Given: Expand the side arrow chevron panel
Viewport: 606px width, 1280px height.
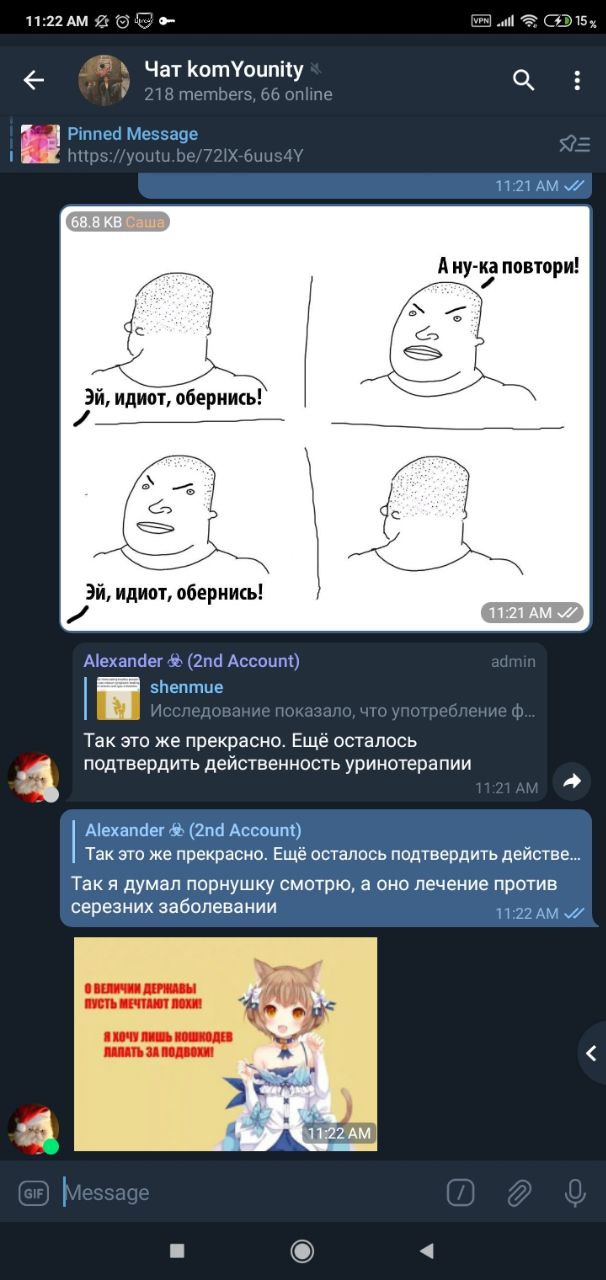Looking at the screenshot, I should click(592, 1053).
